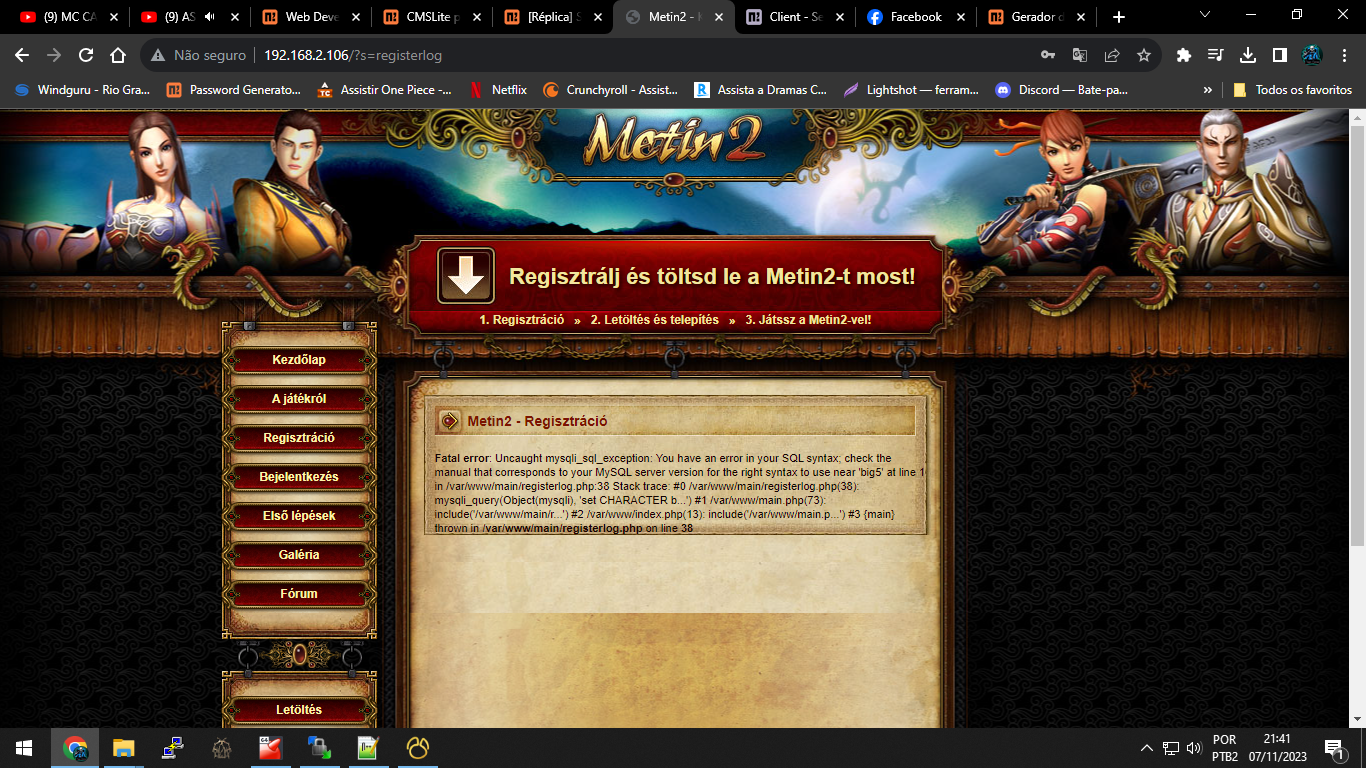Open the browser home page icon
This screenshot has width=1366, height=768.
click(x=118, y=56)
